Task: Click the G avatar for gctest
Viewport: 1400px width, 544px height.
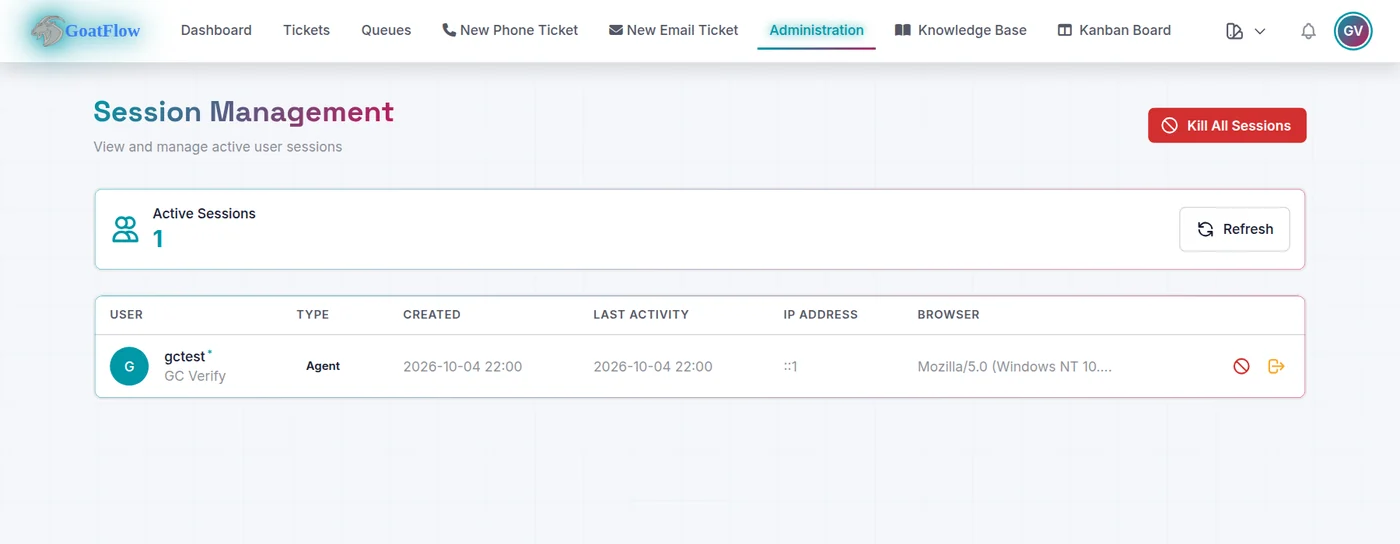Action: [x=129, y=366]
